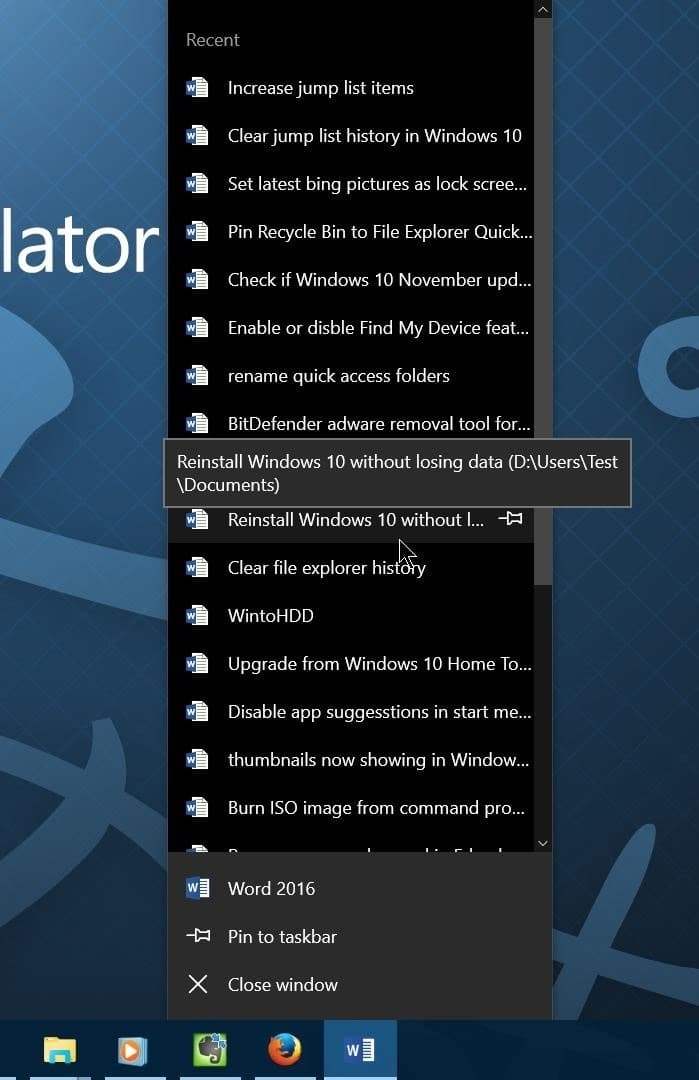699x1080 pixels.
Task: Open the "WintoHDD" document
Action: [x=351, y=616]
